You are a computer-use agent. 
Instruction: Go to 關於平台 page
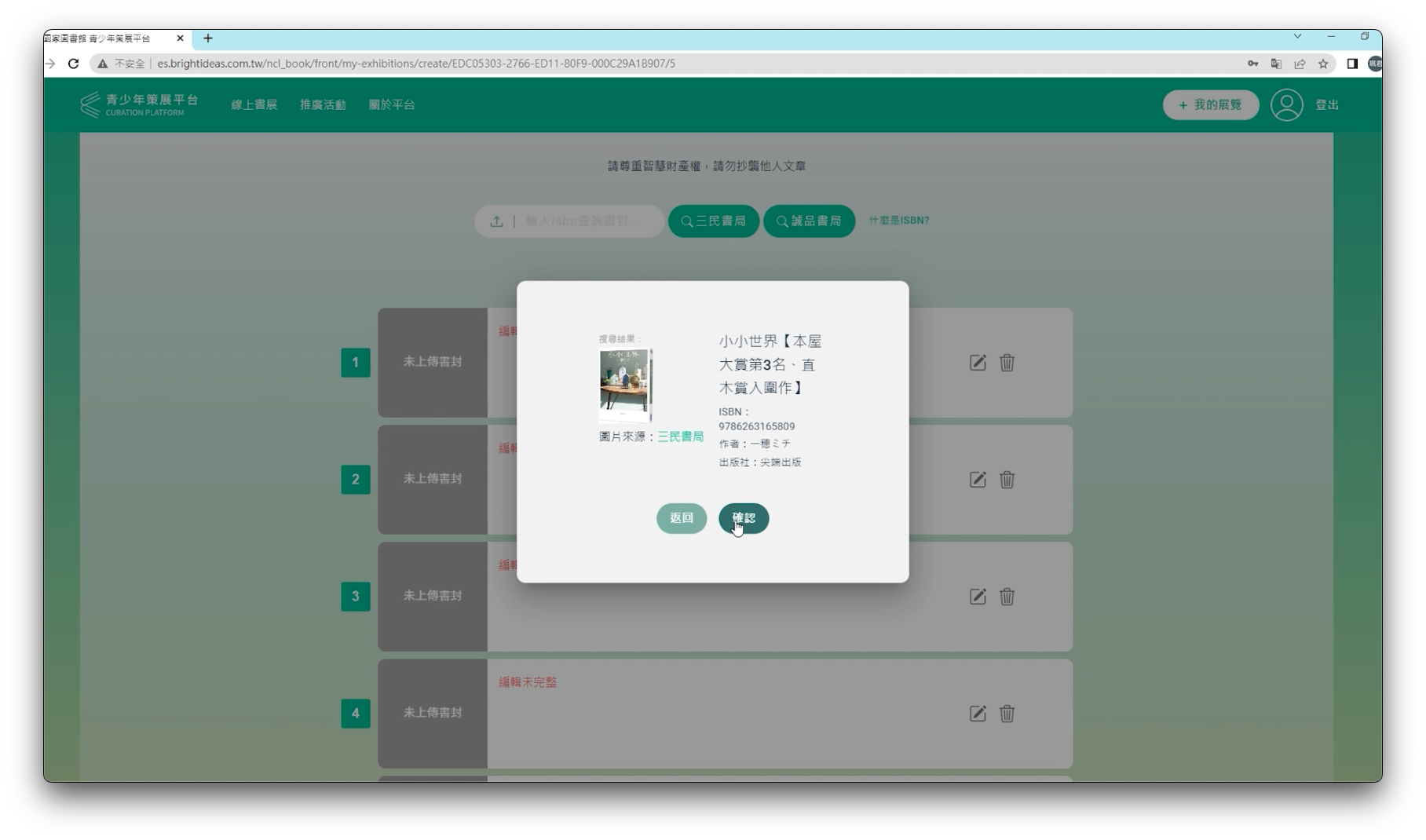coord(392,105)
